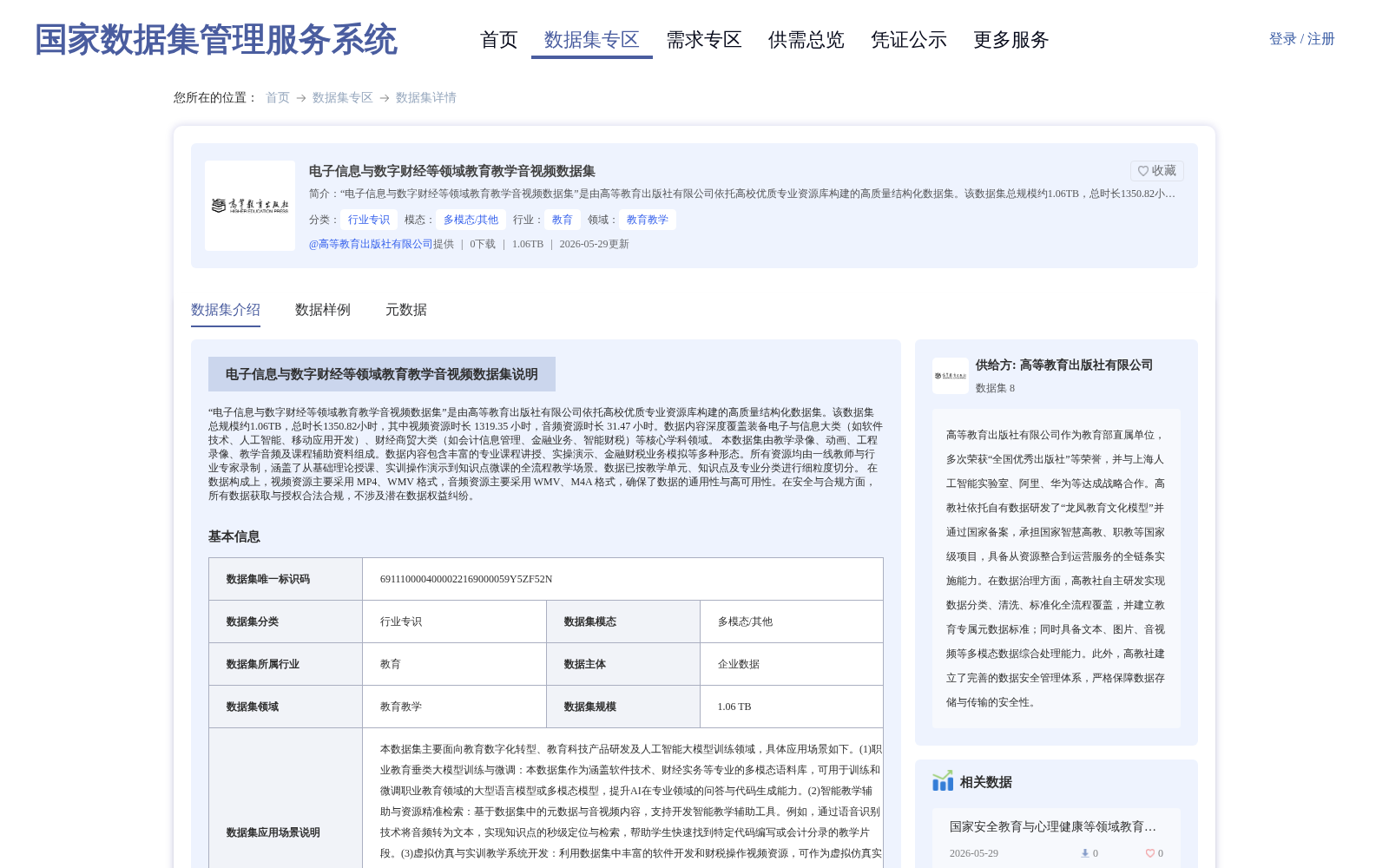Click breadcrumb link 首页
Screen dimensions: 1389x868
pos(278,98)
